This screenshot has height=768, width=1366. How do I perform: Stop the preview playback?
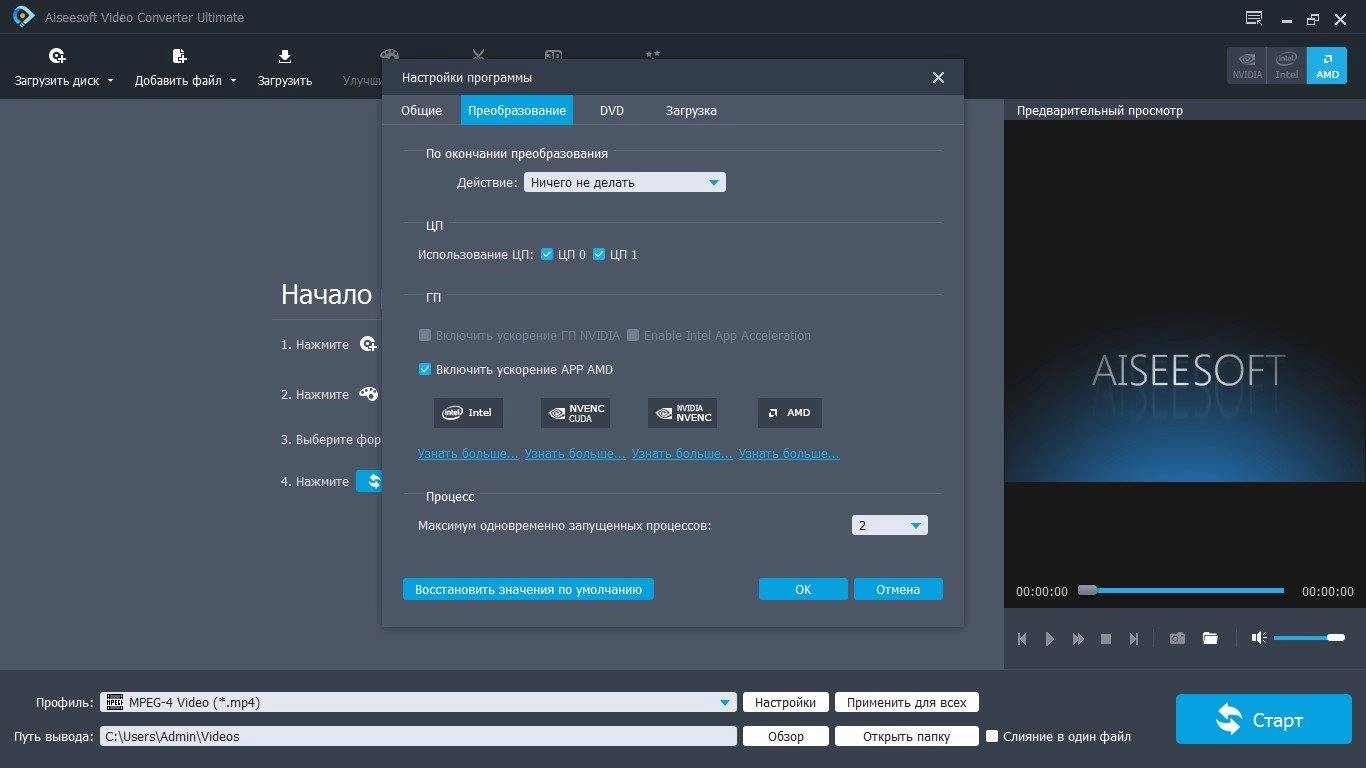[x=1106, y=639]
